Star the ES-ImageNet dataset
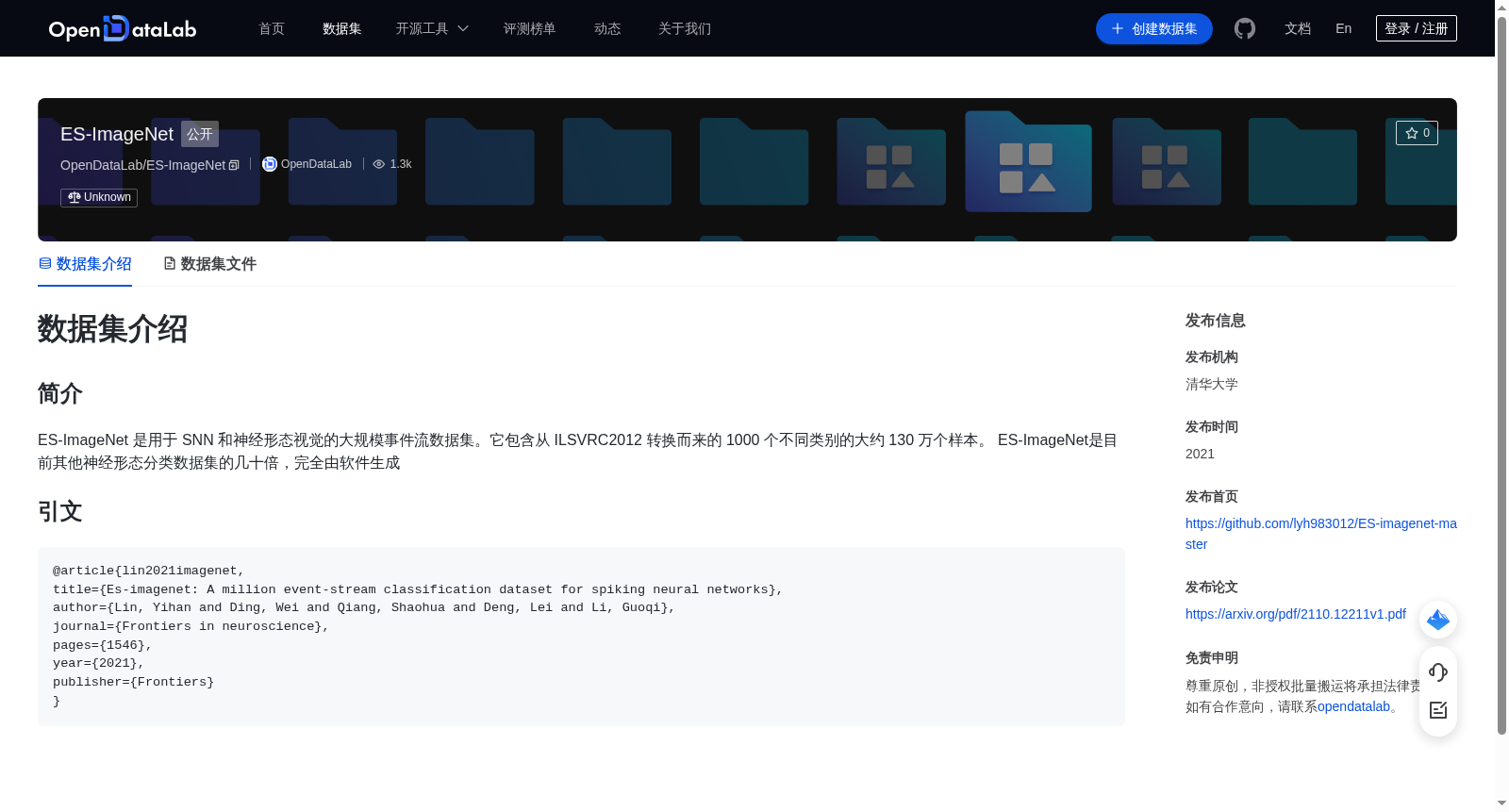Viewport: 1509px width, 812px height. pos(1417,133)
